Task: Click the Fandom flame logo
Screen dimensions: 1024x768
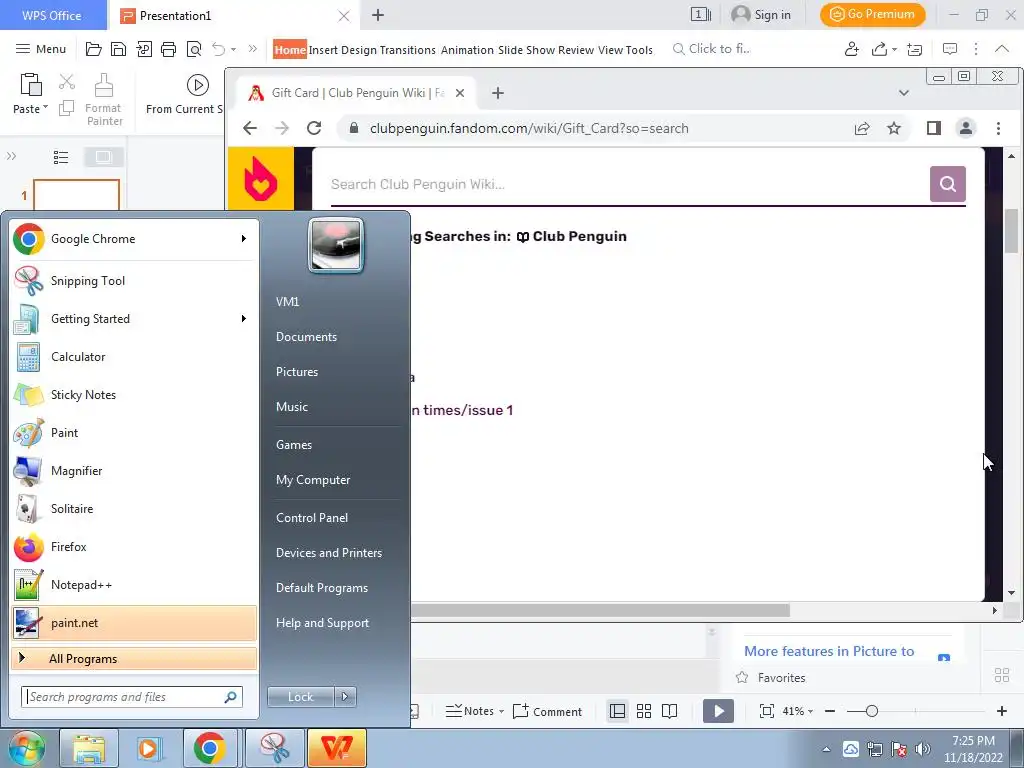Action: coord(261,179)
